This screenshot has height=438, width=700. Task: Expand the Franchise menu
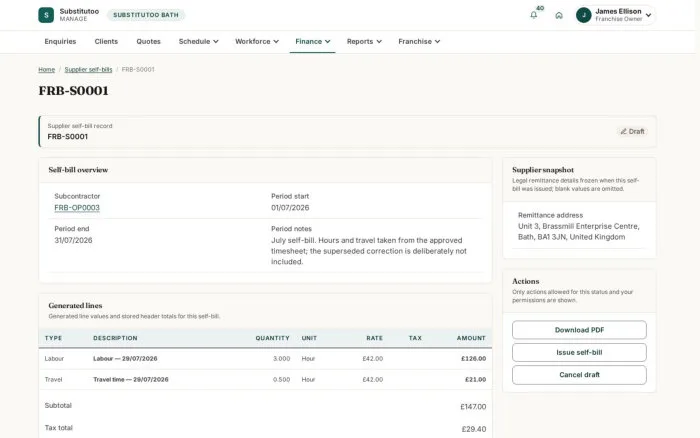point(419,42)
